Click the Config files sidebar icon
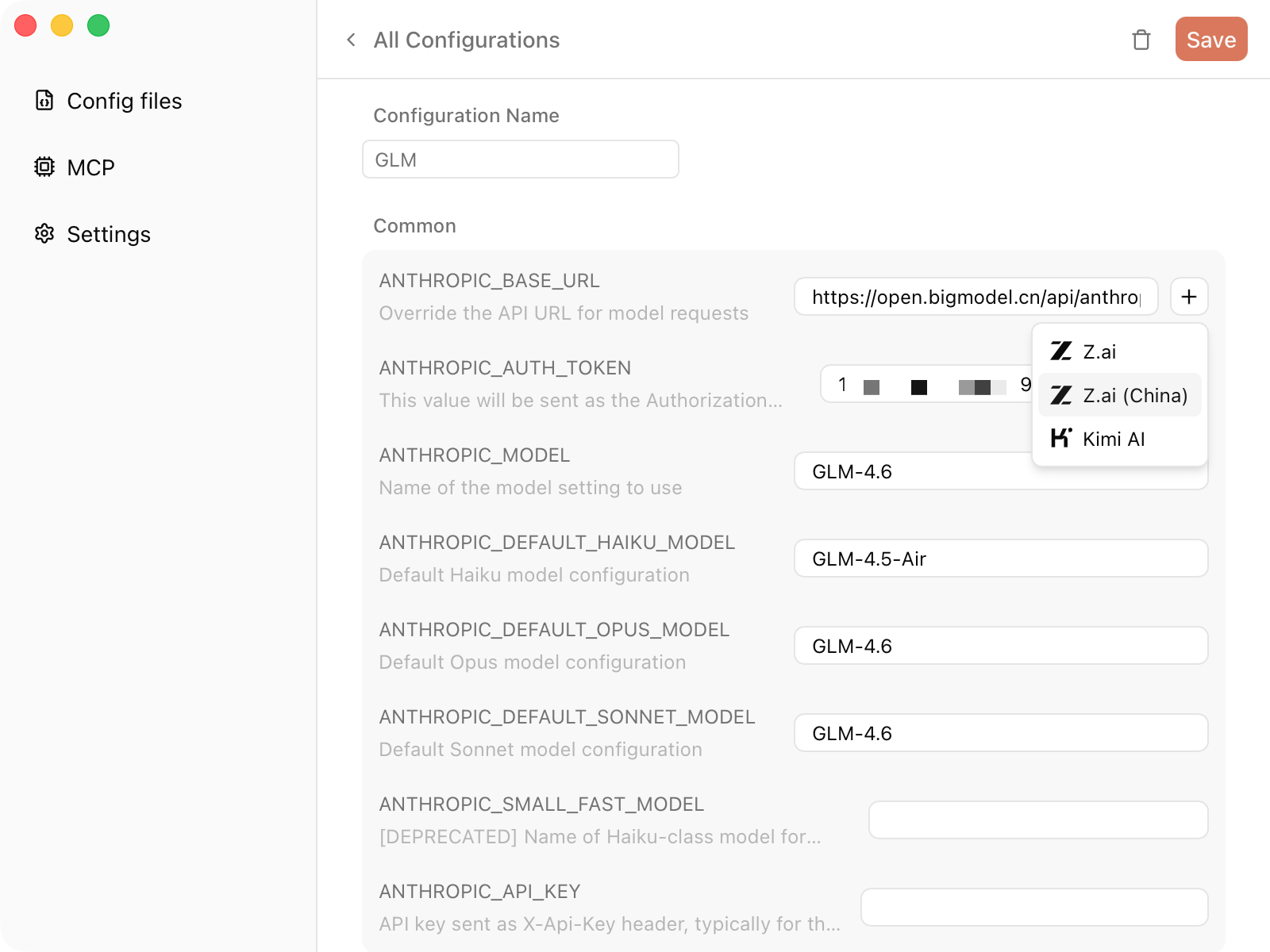Image resolution: width=1270 pixels, height=952 pixels. coord(44,101)
